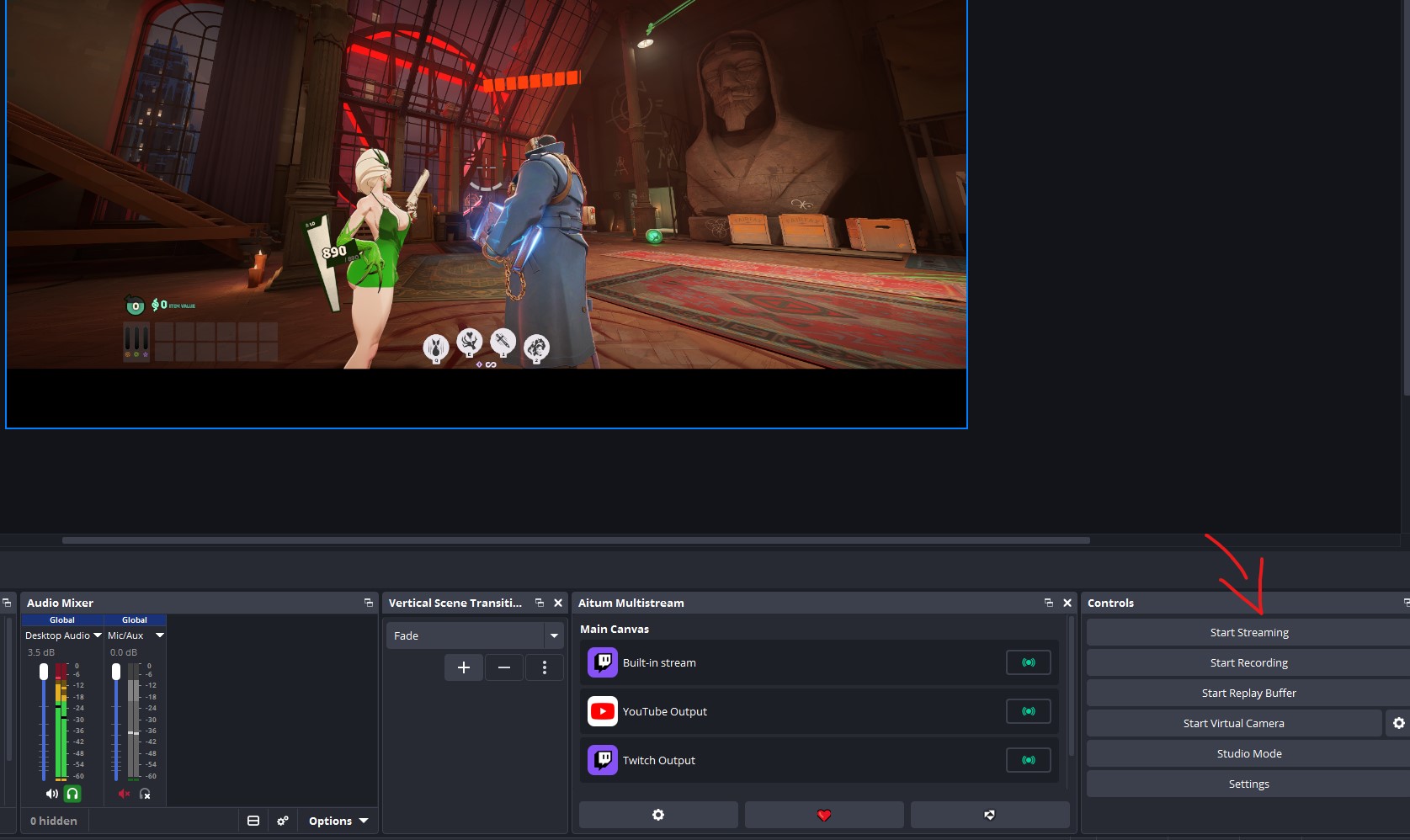Click the Aitum Multistream vertical scrollbar
This screenshot has width=1410, height=840.
click(1071, 687)
